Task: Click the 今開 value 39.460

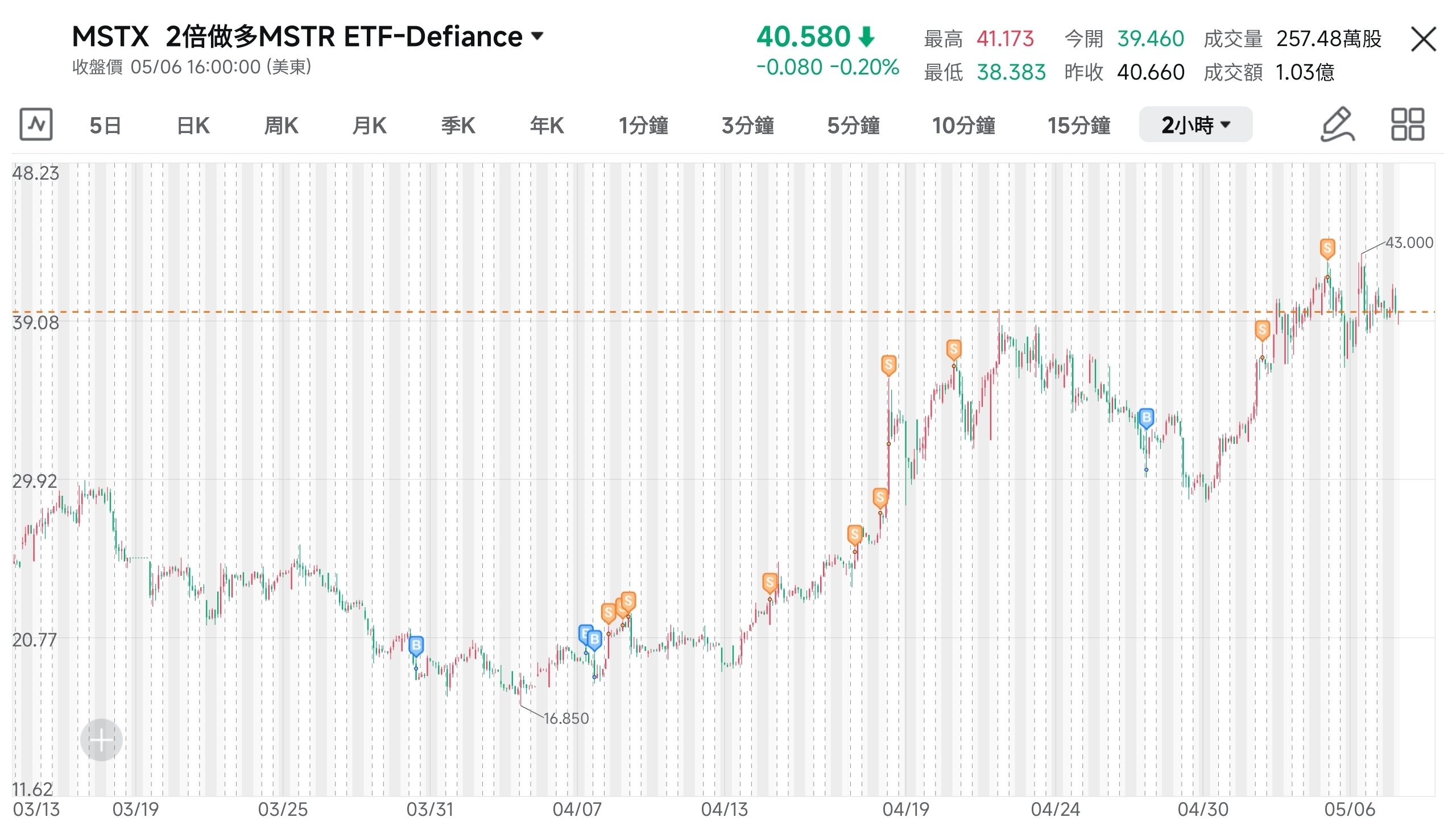Action: click(1150, 39)
